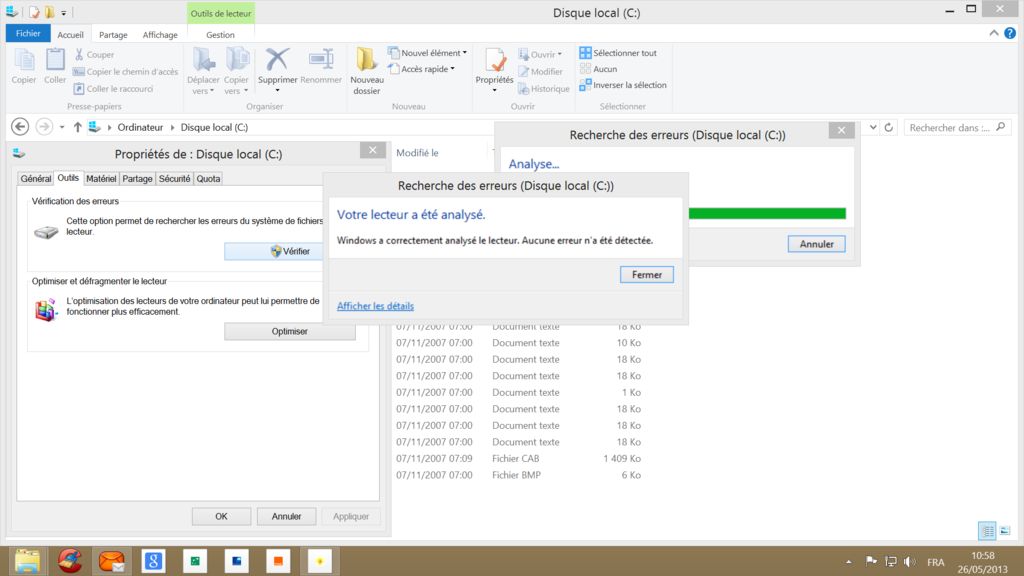Screen dimensions: 1024x576
Task: Open the blue help question mark
Action: pyautogui.click(x=1010, y=34)
